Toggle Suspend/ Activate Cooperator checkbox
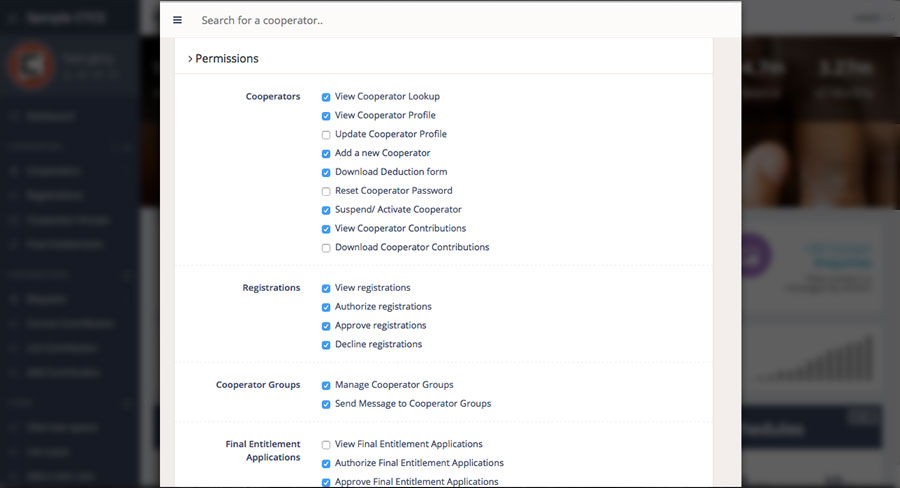 [326, 210]
